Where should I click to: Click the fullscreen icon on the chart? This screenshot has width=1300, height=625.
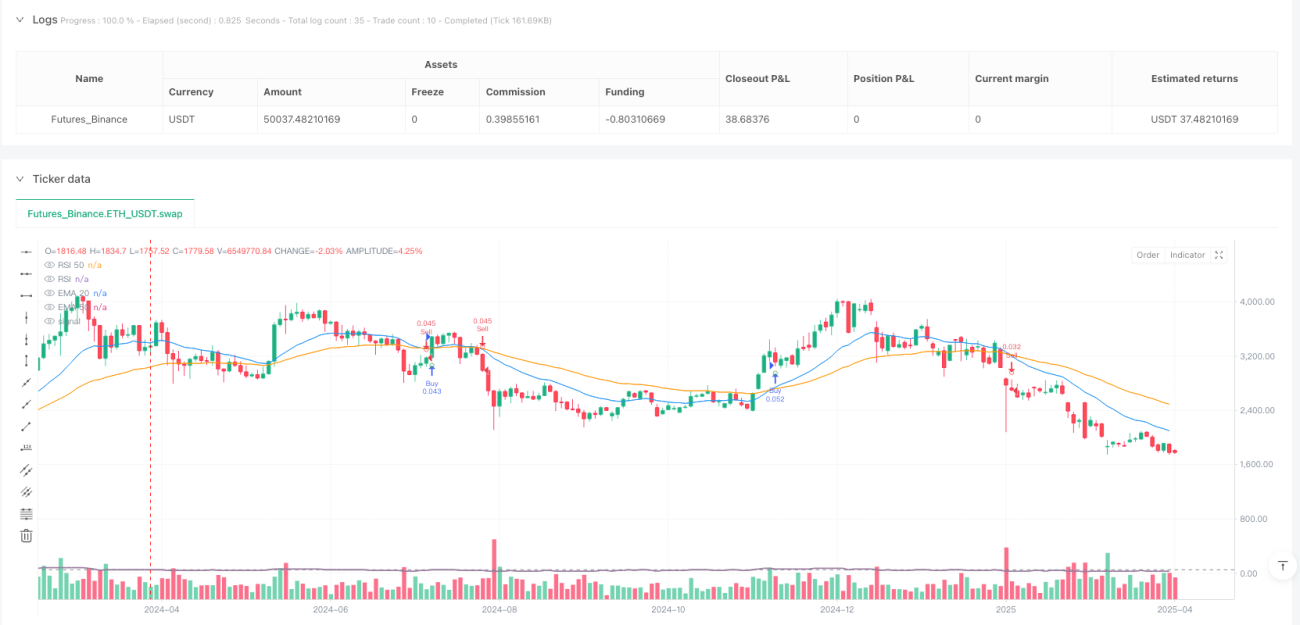[x=1219, y=255]
